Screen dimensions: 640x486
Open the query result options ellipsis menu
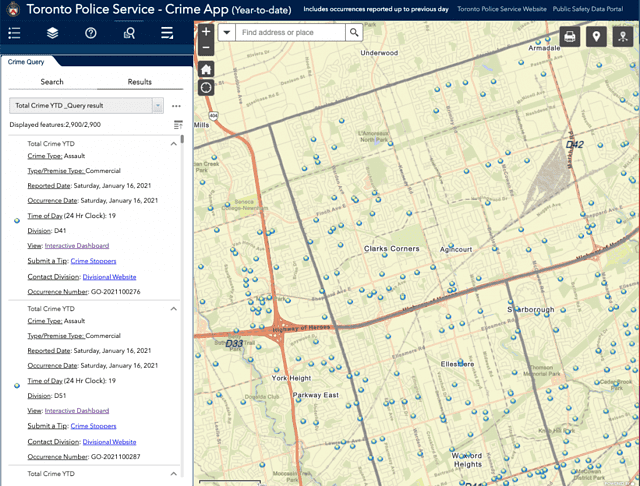(x=176, y=105)
